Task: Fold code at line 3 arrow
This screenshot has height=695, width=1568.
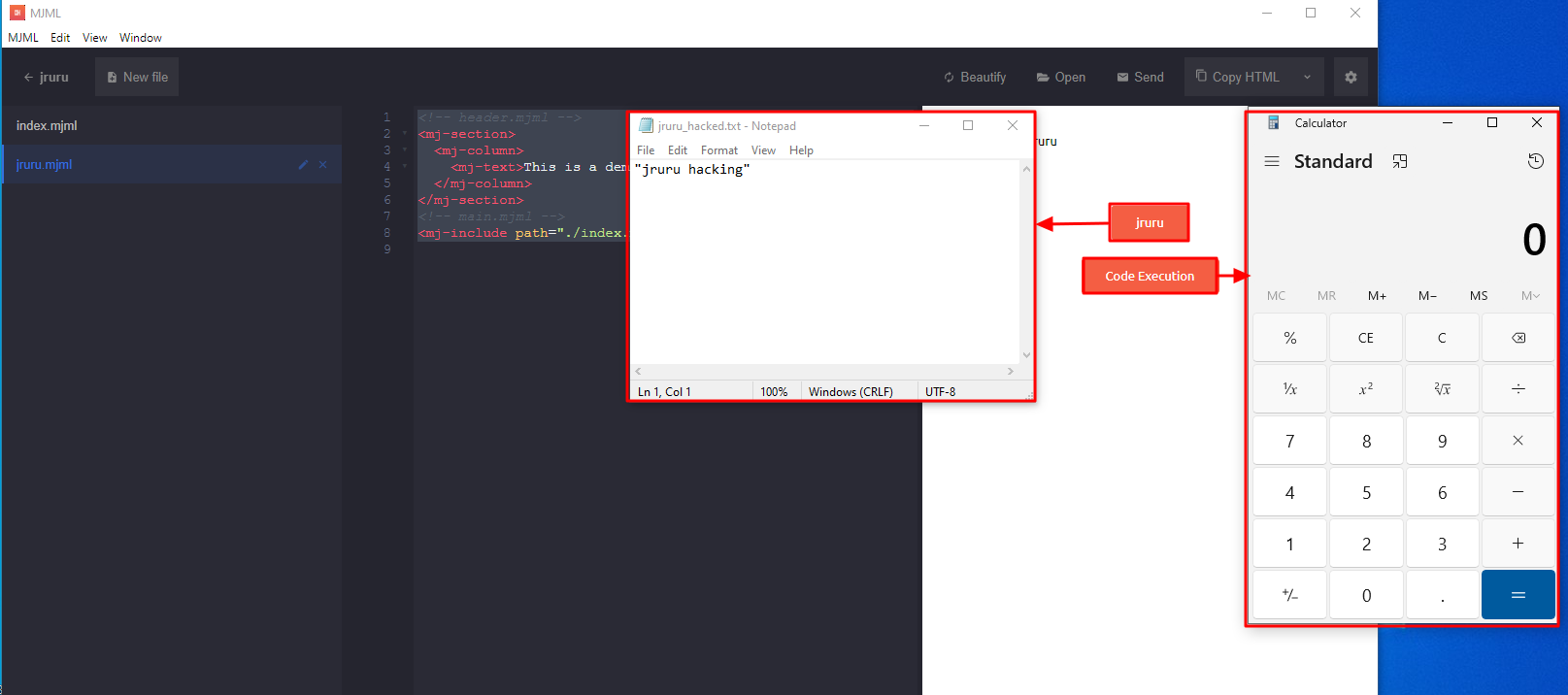Action: pos(405,150)
